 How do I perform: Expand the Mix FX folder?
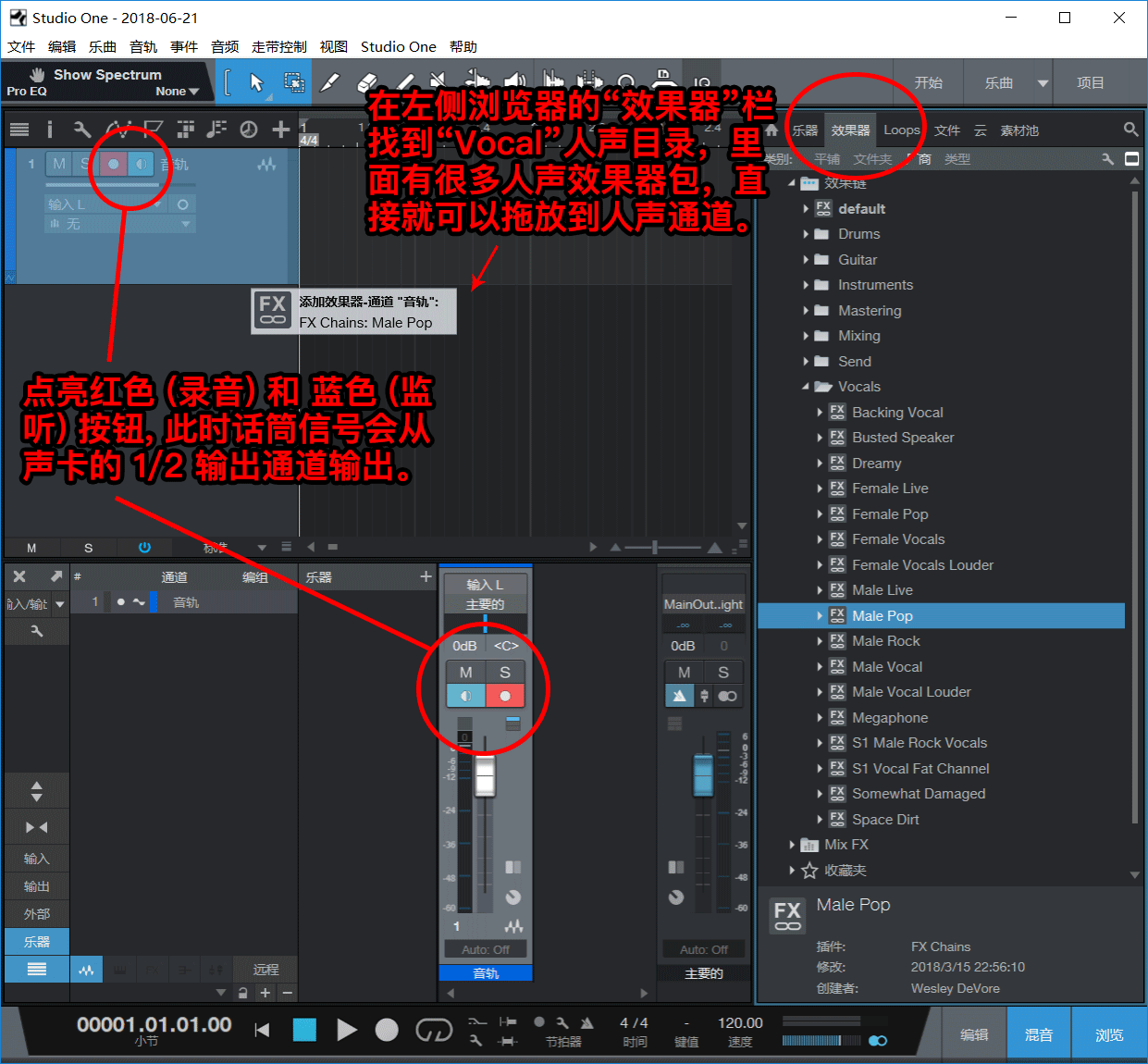pos(792,845)
